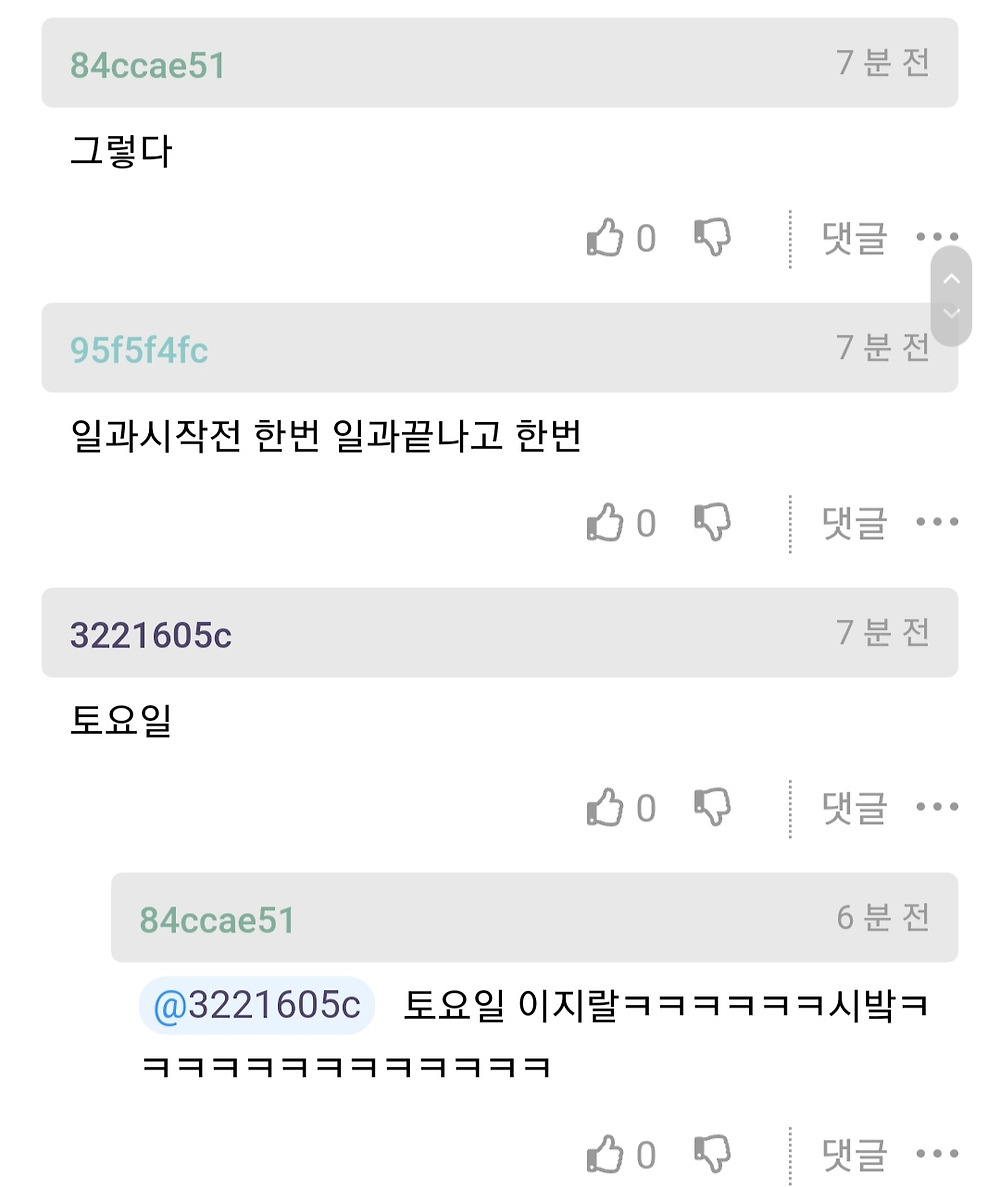Click the @3221605c mention tag
This screenshot has height=1187, width=1000.
[x=257, y=1005]
